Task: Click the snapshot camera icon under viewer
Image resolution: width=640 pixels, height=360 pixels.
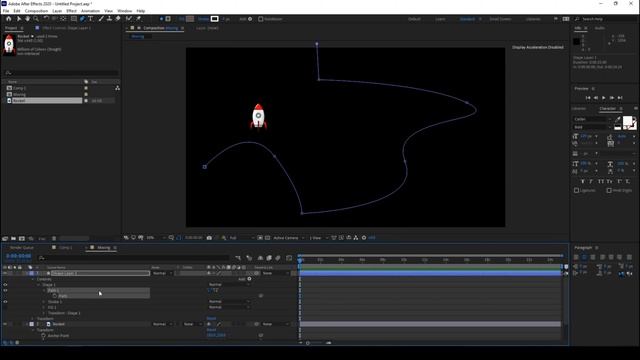Action: (x=209, y=238)
